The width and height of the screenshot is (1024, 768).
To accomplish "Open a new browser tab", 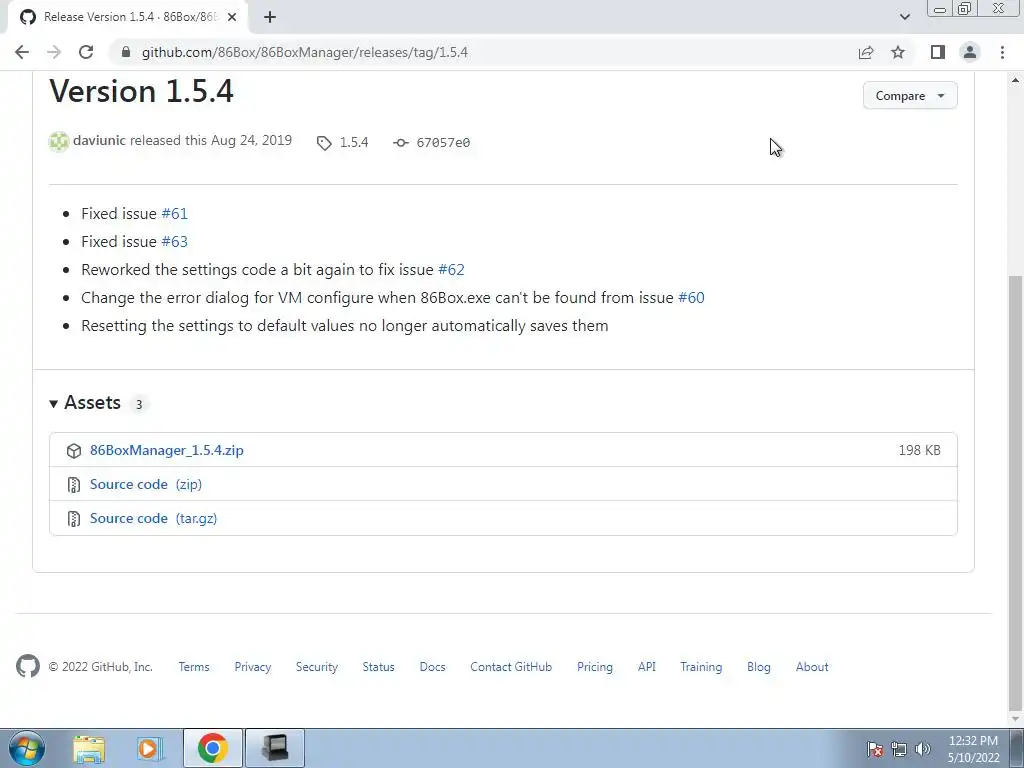I will [270, 17].
